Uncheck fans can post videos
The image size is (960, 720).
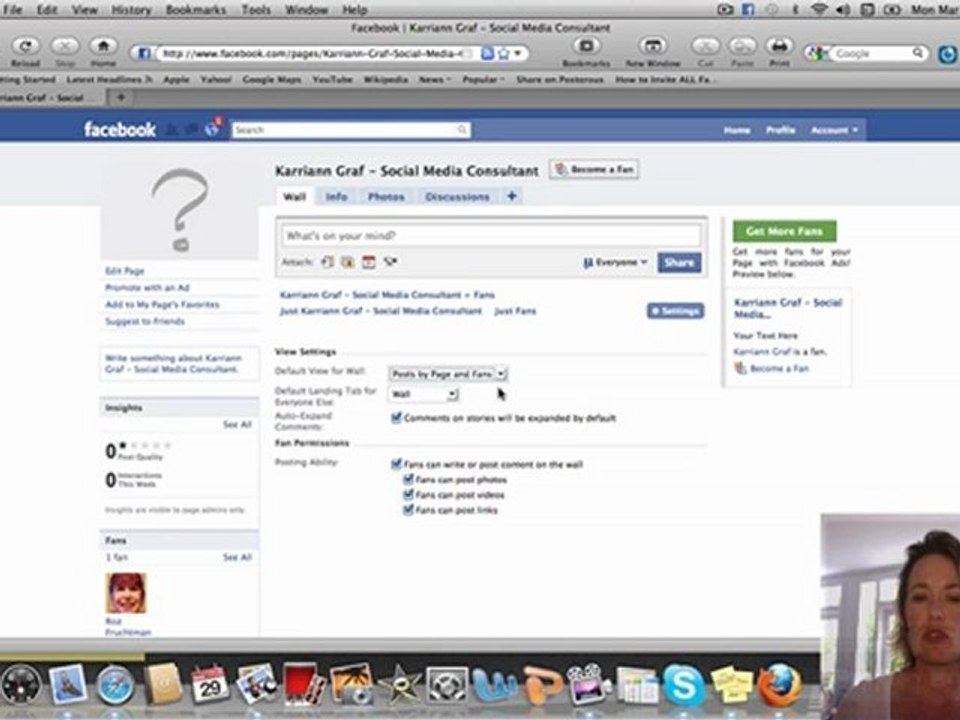click(408, 495)
